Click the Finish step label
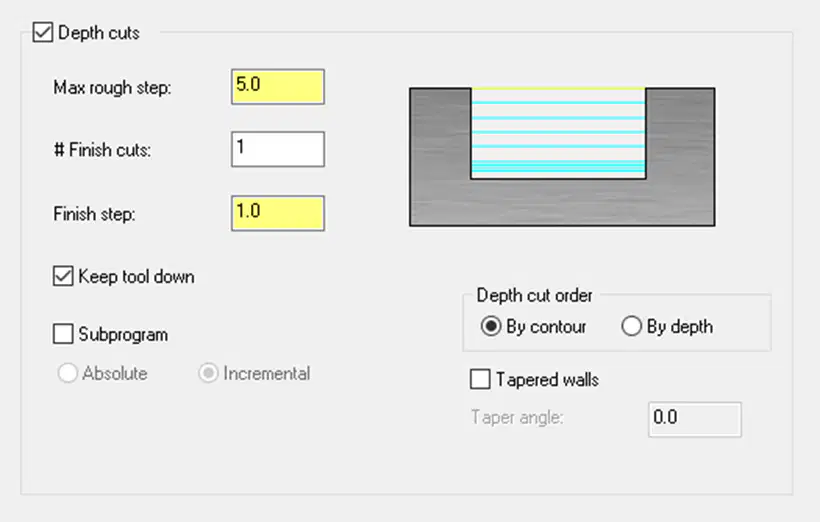The image size is (820, 522). [94, 214]
